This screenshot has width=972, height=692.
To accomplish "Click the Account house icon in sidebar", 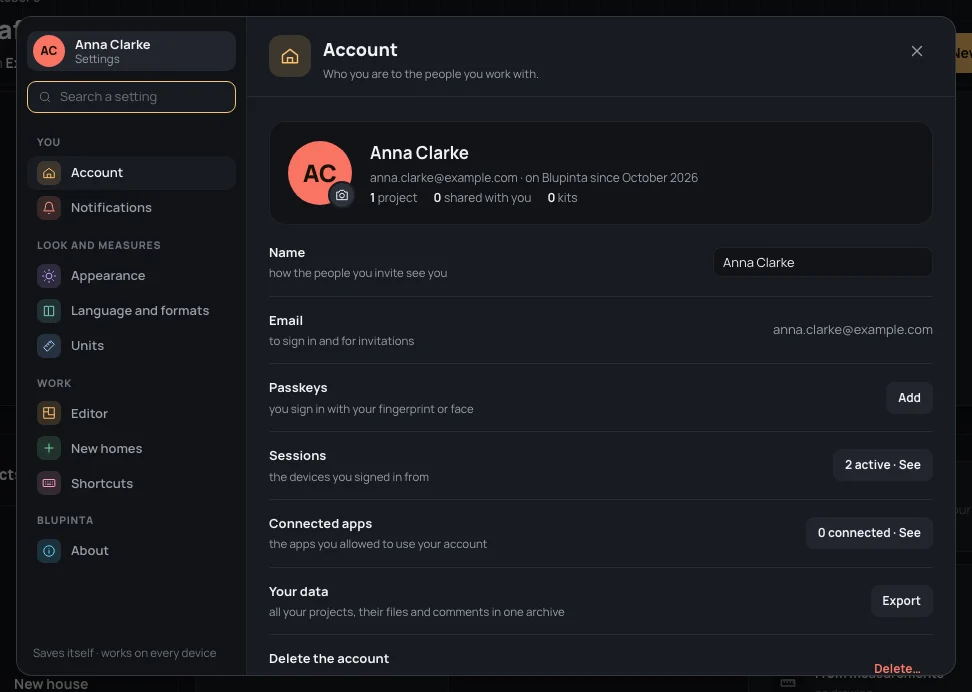I will pyautogui.click(x=49, y=173).
